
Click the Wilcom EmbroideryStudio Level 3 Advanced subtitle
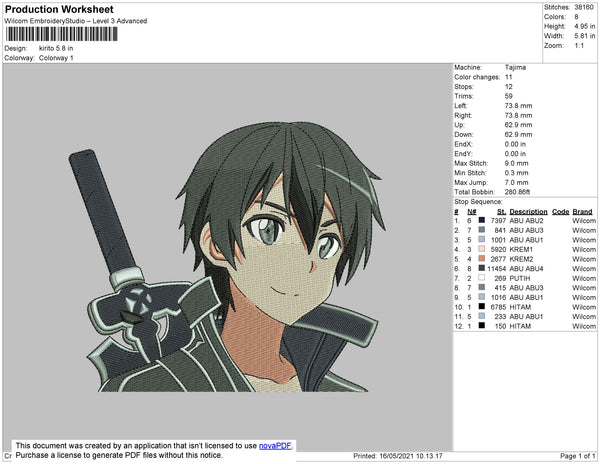pyautogui.click(x=76, y=21)
